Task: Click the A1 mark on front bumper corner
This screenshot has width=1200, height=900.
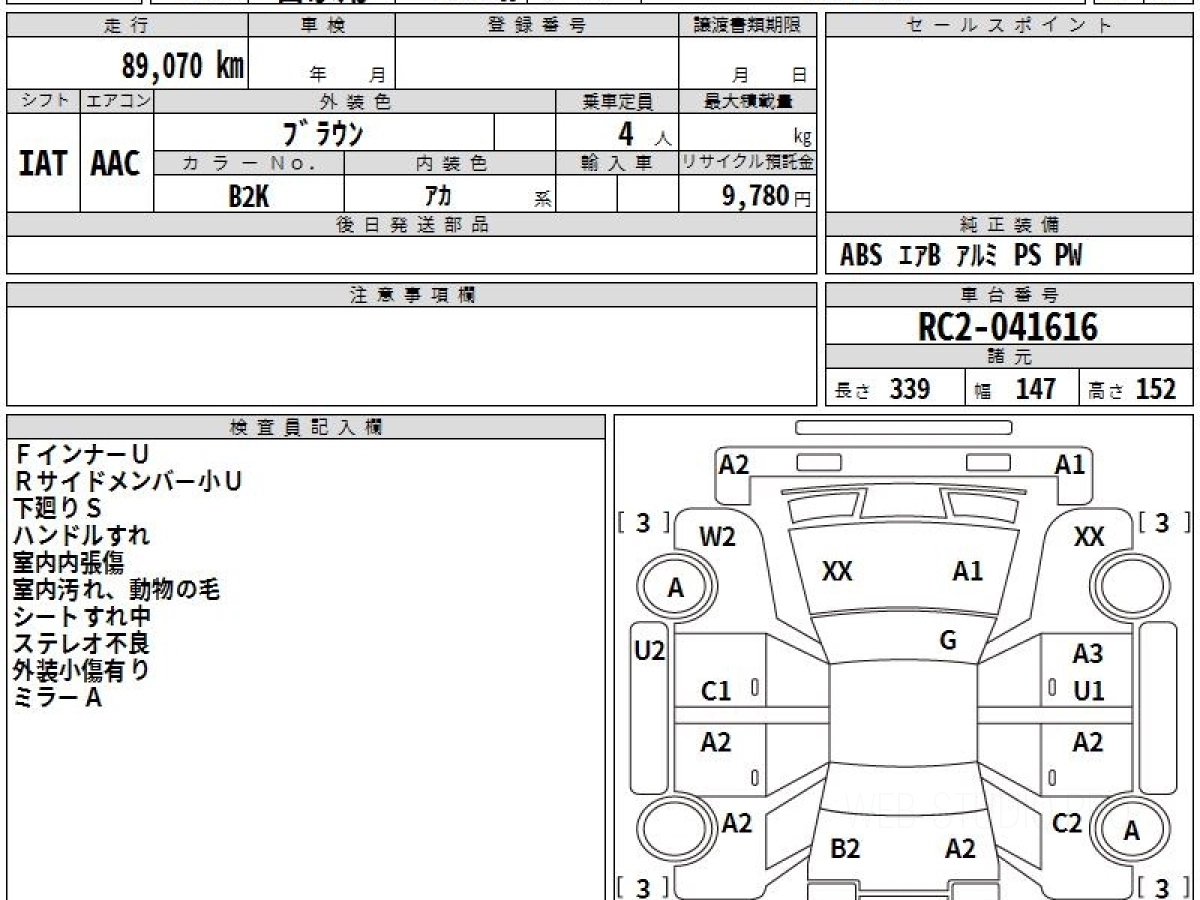Action: (x=1070, y=464)
